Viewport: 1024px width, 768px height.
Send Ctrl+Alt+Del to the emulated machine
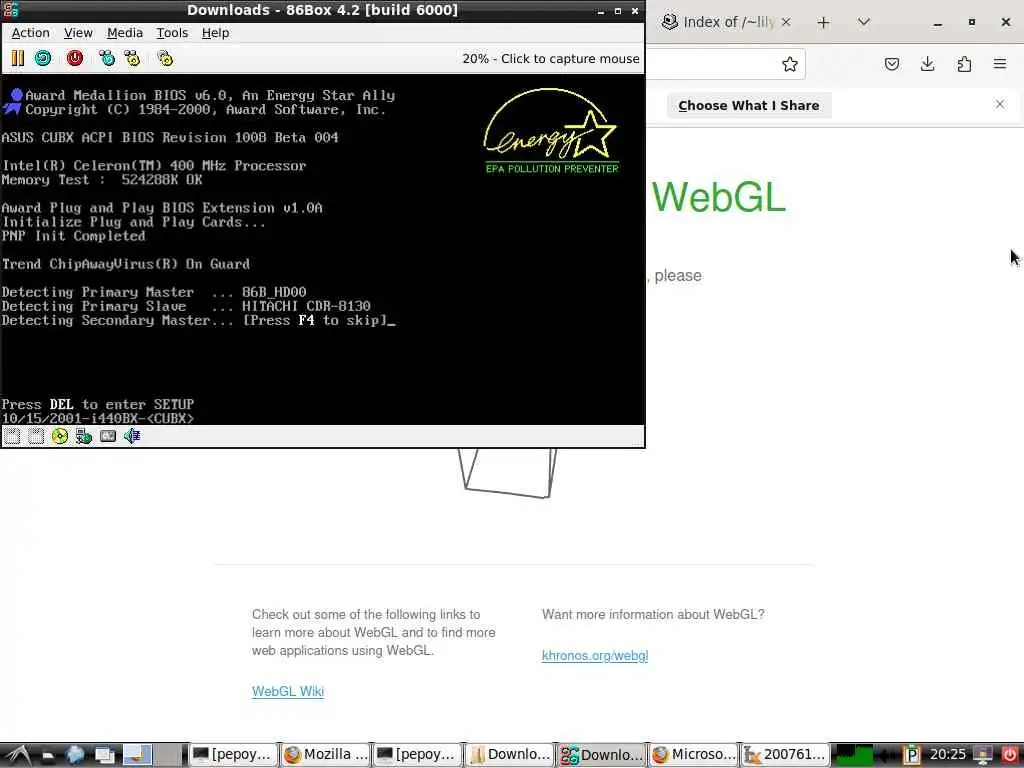tap(106, 59)
